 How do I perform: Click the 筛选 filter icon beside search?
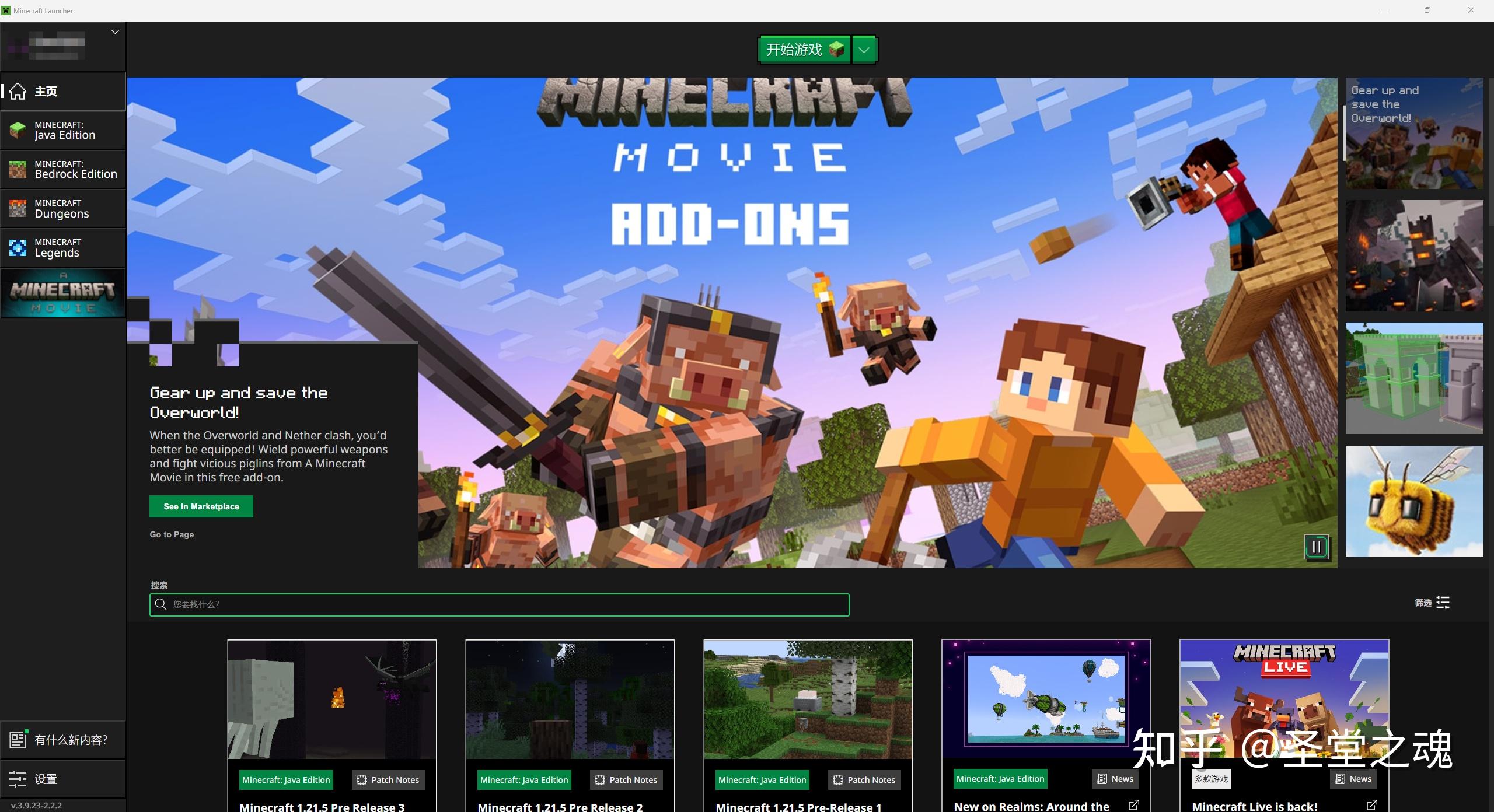point(1443,603)
